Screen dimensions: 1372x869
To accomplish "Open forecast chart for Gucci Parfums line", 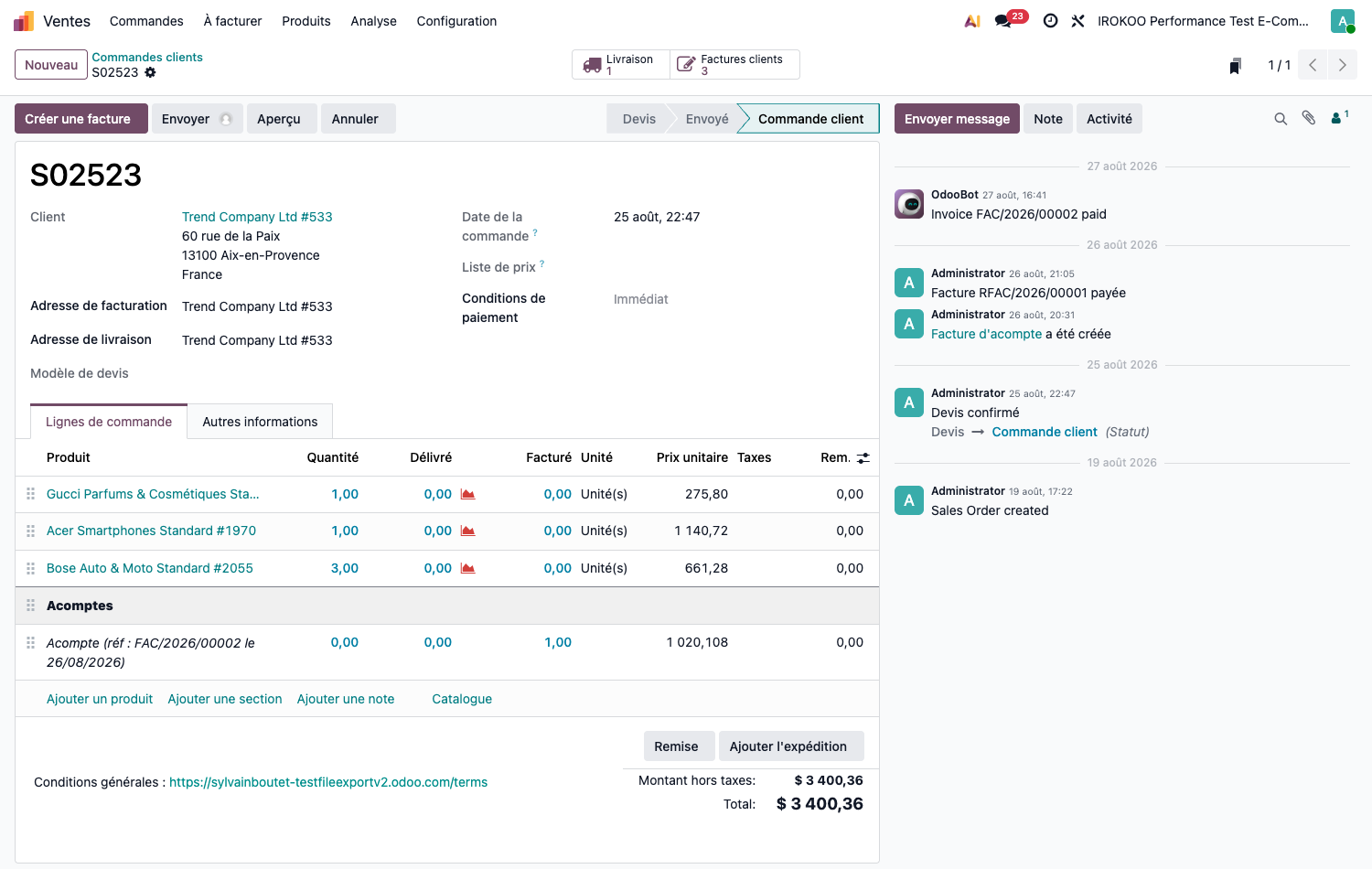I will point(468,494).
